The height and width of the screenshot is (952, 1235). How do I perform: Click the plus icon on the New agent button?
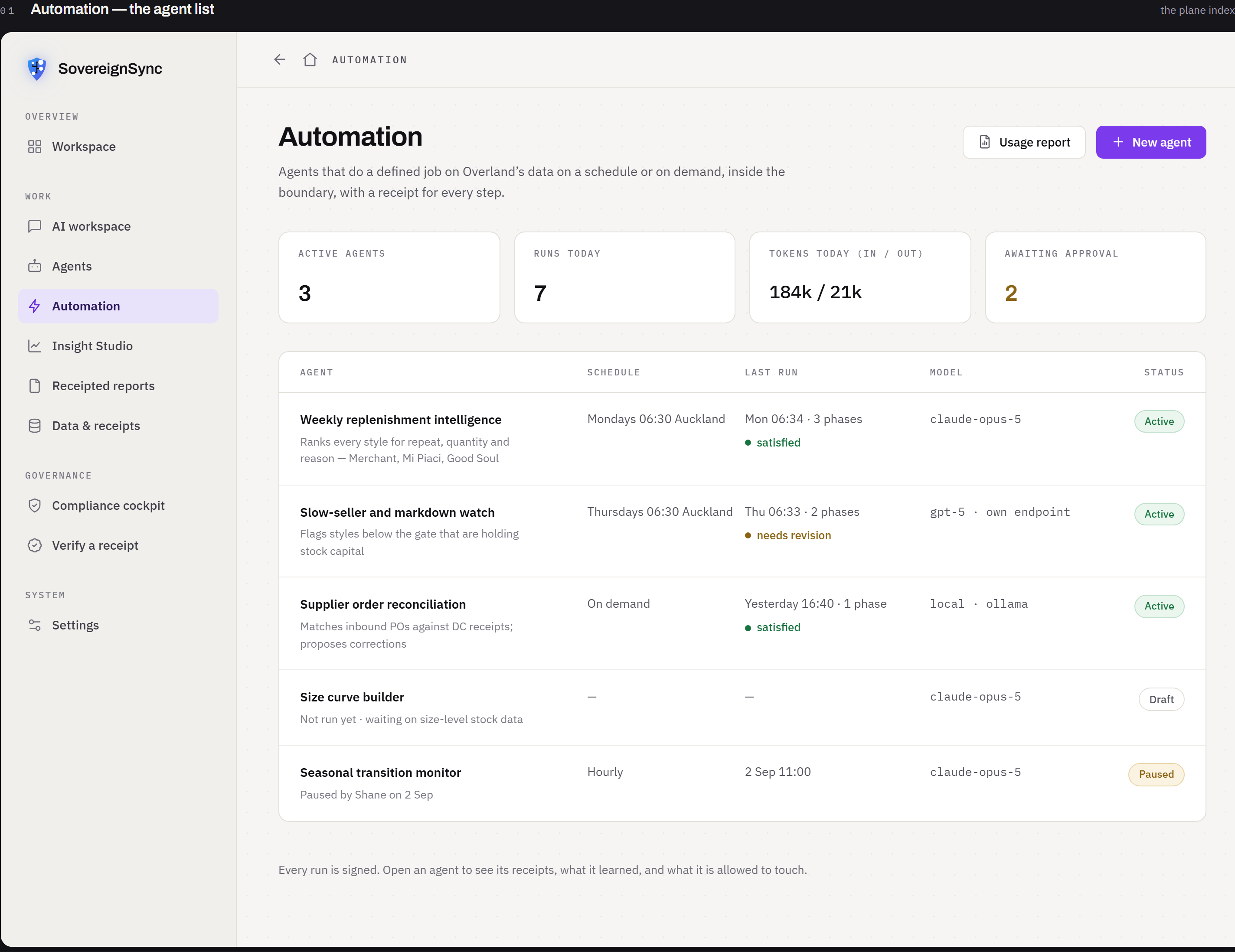(x=1118, y=142)
